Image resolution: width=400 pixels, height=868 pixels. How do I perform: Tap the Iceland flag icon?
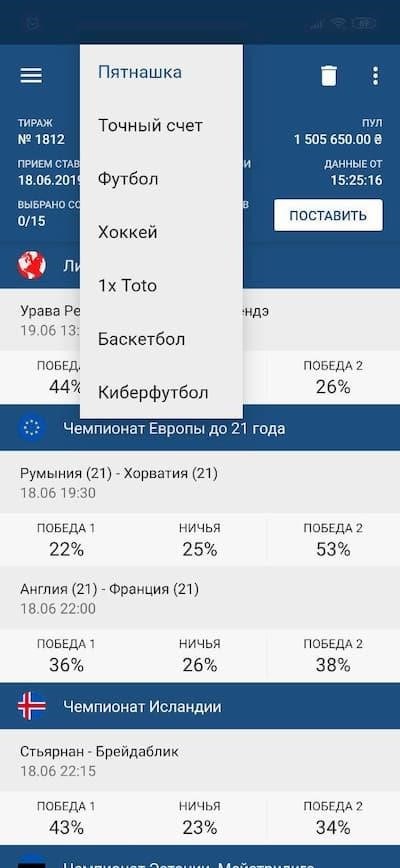(32, 706)
